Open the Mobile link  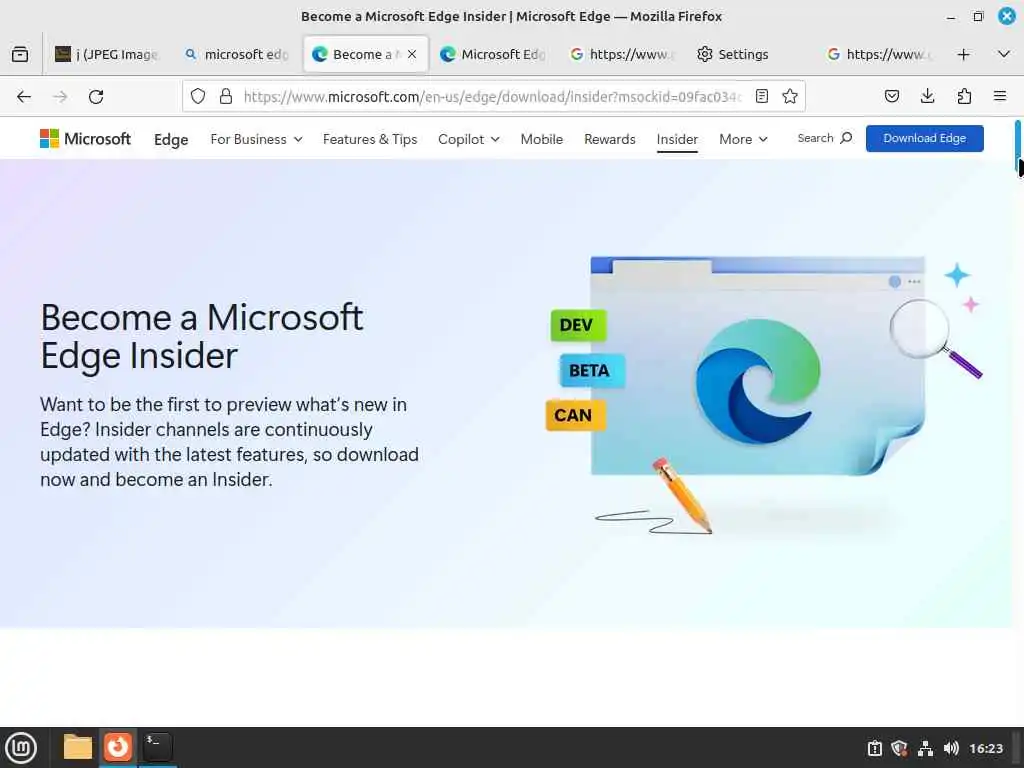pyautogui.click(x=541, y=139)
